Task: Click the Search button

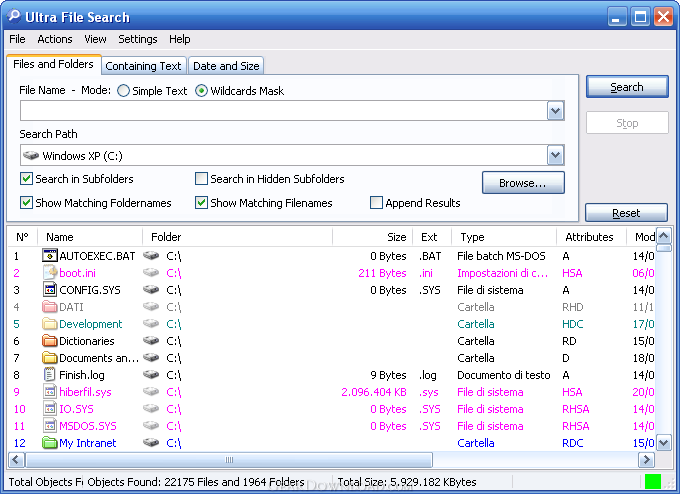Action: pos(627,87)
